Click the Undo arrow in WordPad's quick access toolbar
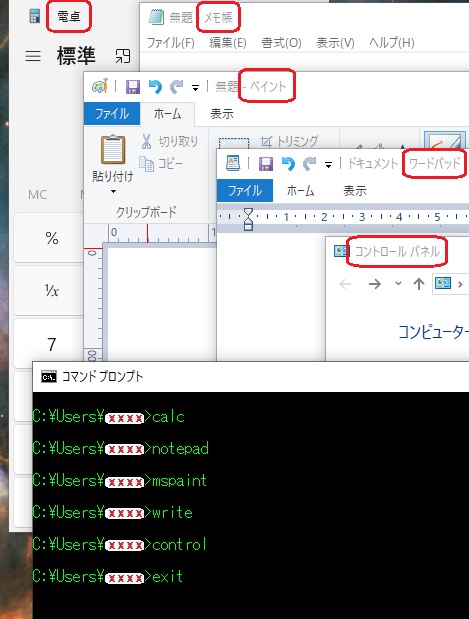Viewport: 469px width, 619px height. 288,163
